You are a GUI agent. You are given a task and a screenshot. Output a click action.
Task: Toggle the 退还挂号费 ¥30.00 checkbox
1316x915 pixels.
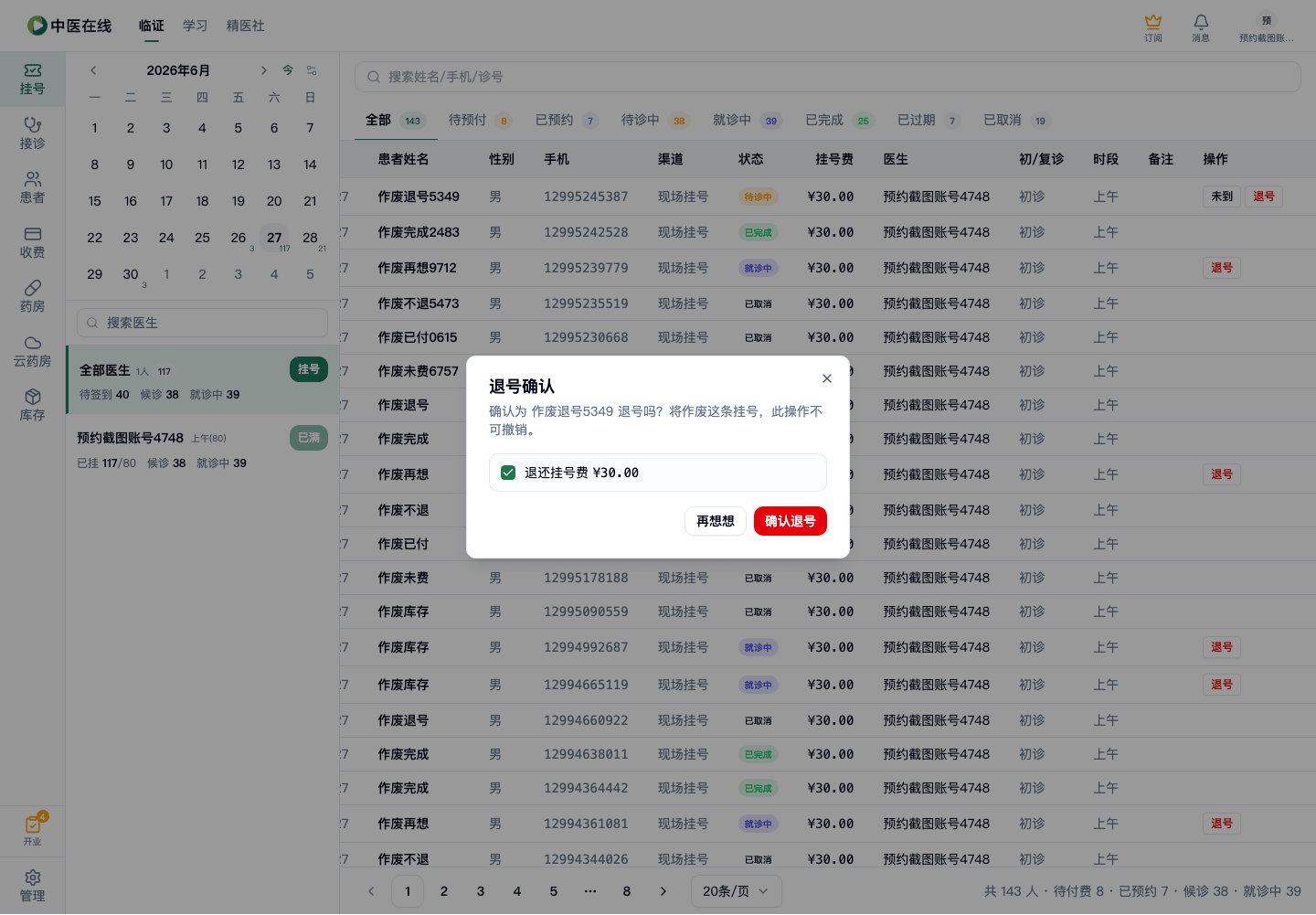coord(508,473)
